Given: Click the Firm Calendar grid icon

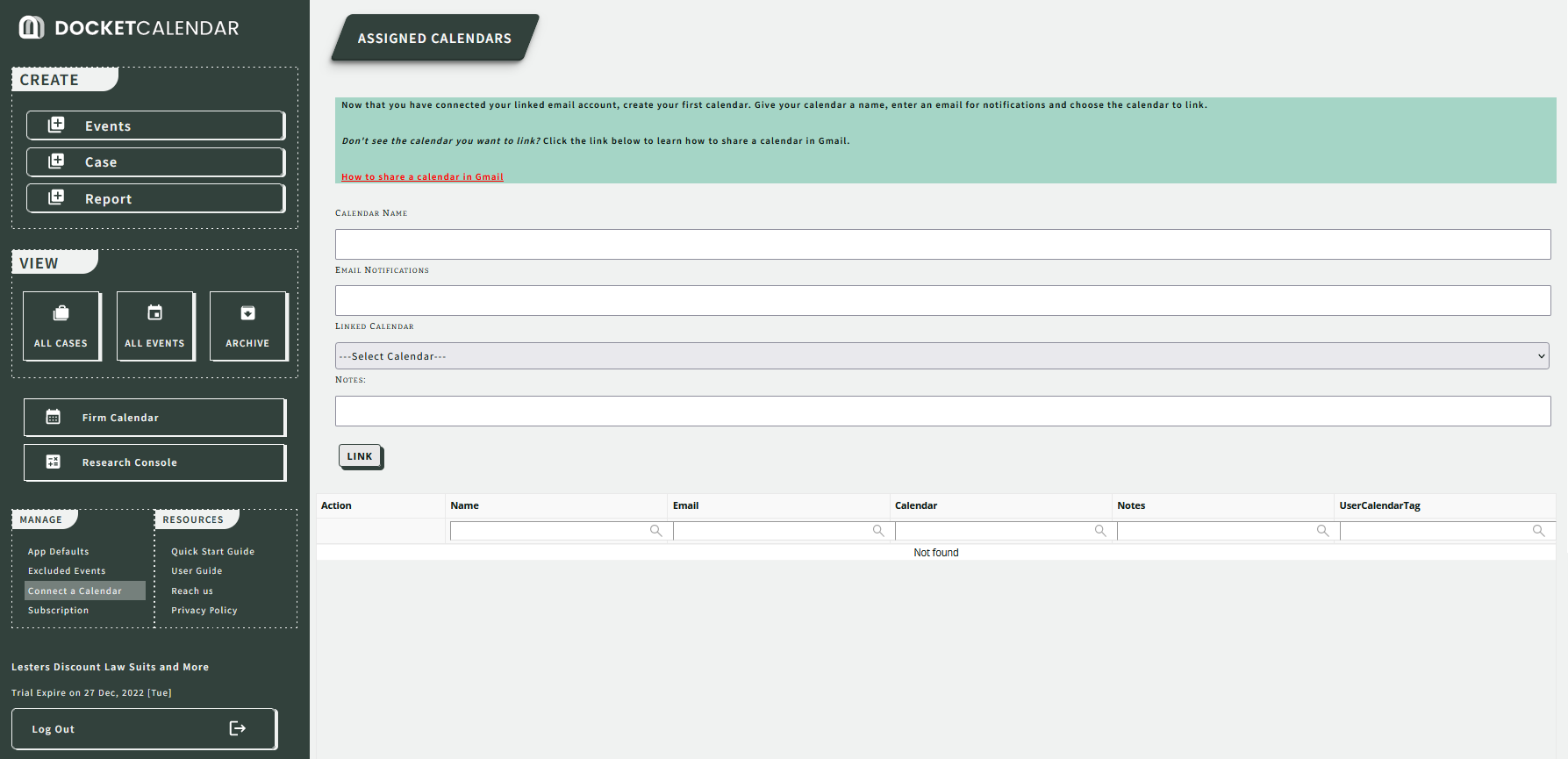Looking at the screenshot, I should click(54, 417).
